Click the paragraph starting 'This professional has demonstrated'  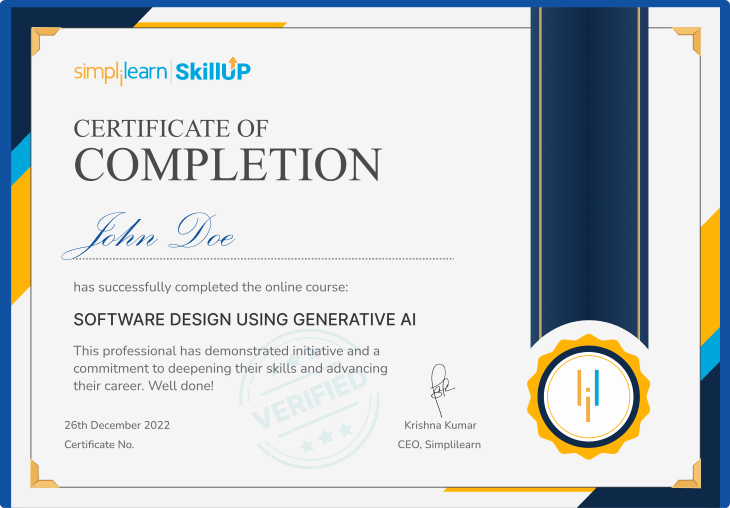(230, 367)
